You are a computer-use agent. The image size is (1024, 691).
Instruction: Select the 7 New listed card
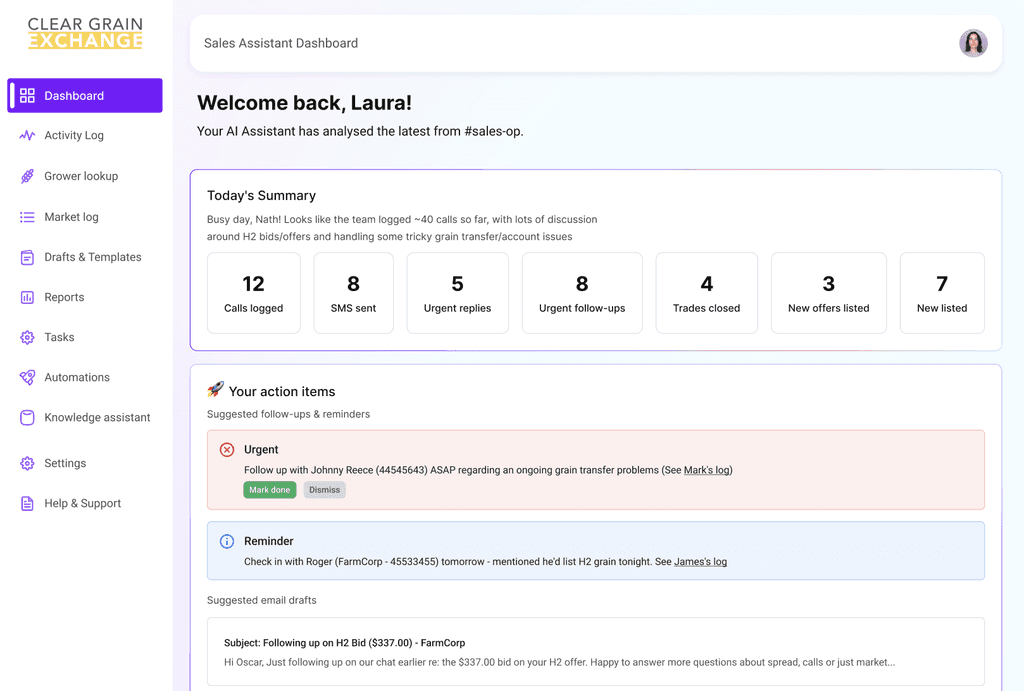tap(942, 293)
